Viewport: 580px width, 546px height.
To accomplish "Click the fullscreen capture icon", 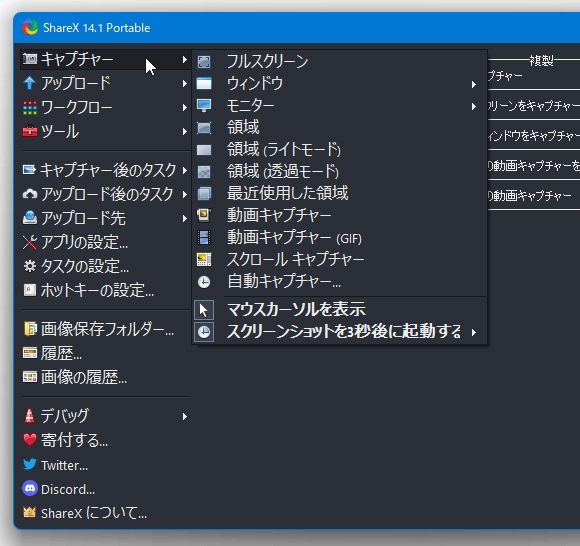I will (x=204, y=62).
